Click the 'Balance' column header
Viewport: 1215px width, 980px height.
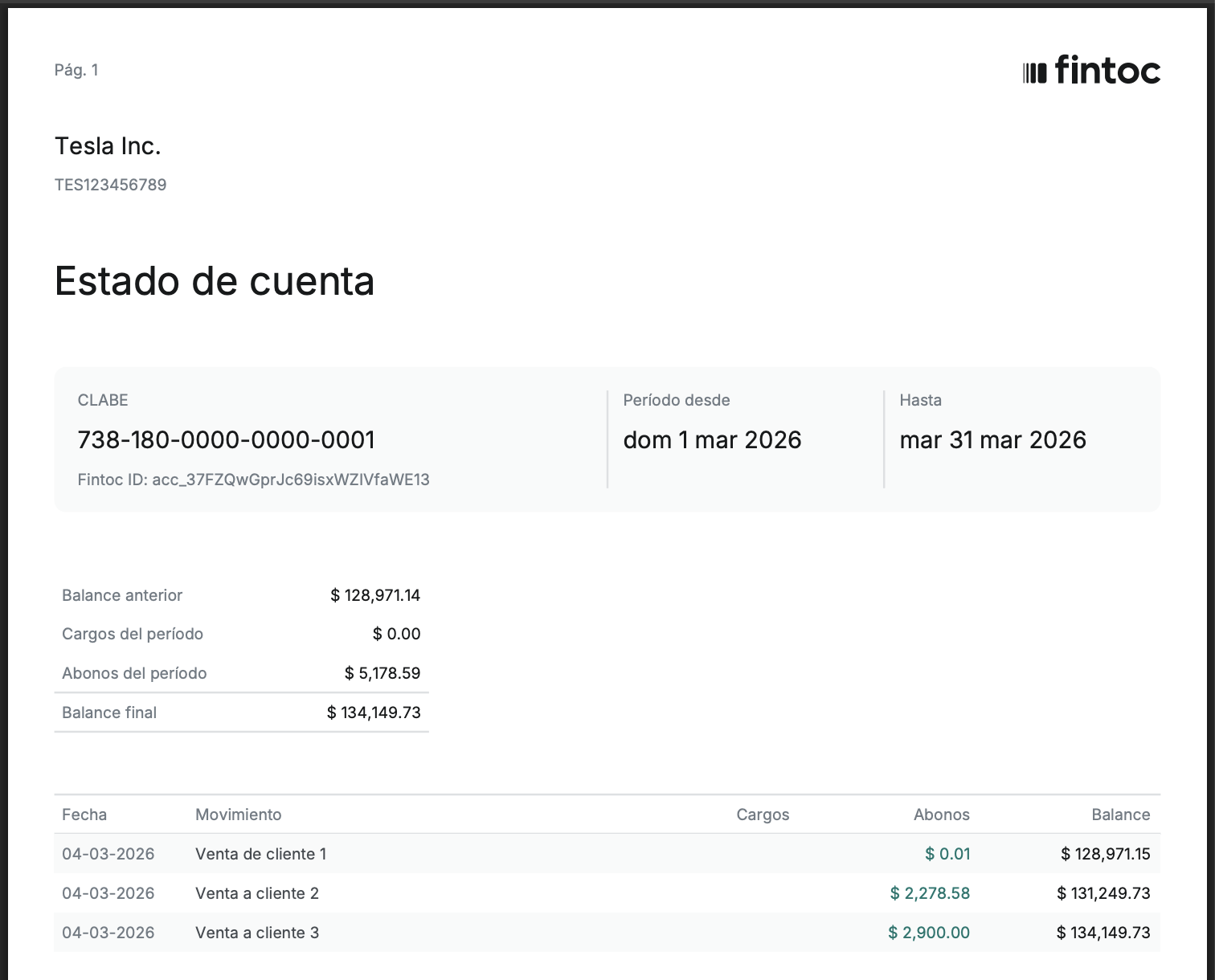coord(1121,815)
